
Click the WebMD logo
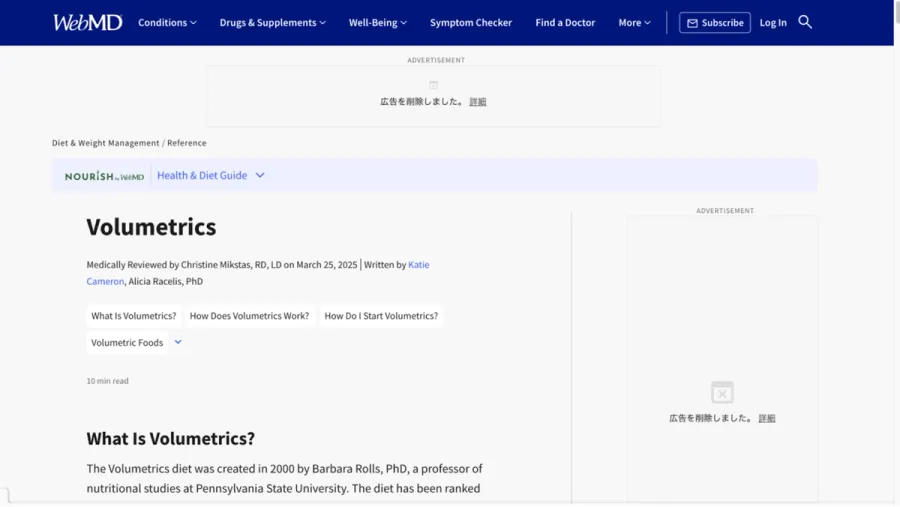click(87, 22)
